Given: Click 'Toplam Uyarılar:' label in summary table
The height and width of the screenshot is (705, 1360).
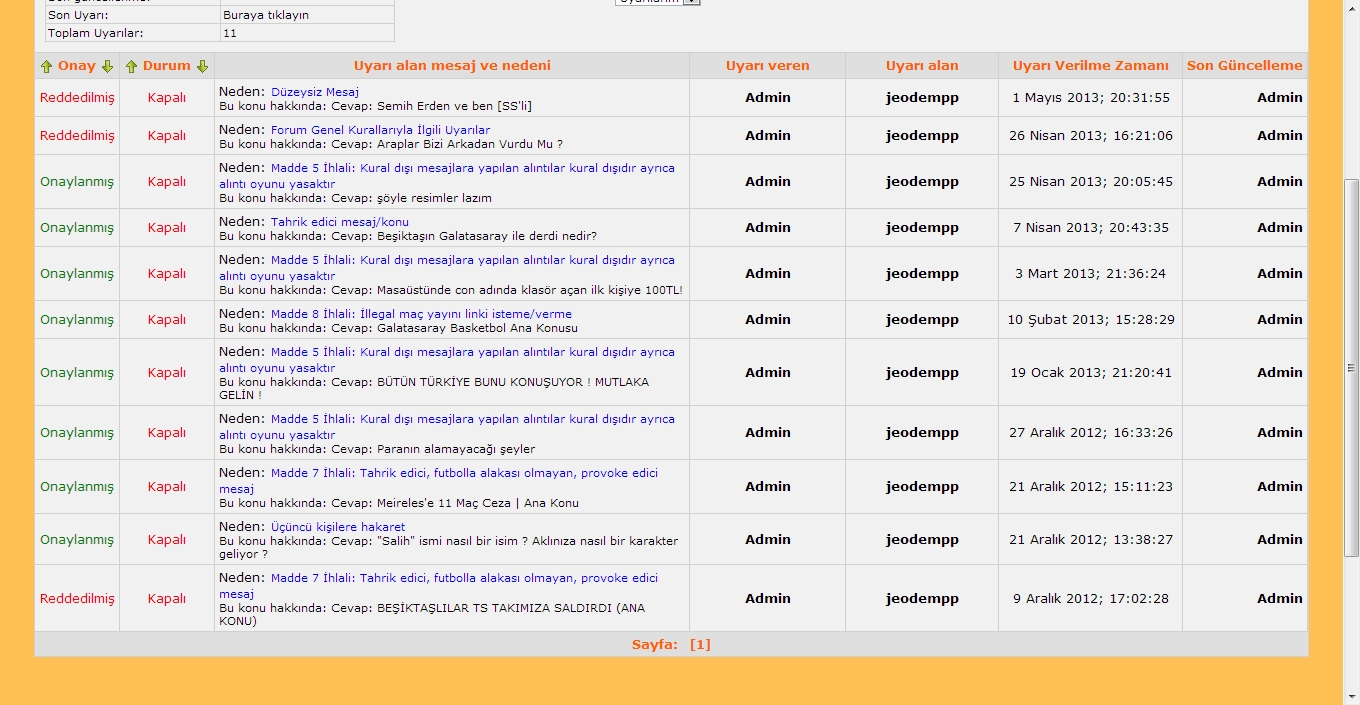Looking at the screenshot, I should [95, 33].
